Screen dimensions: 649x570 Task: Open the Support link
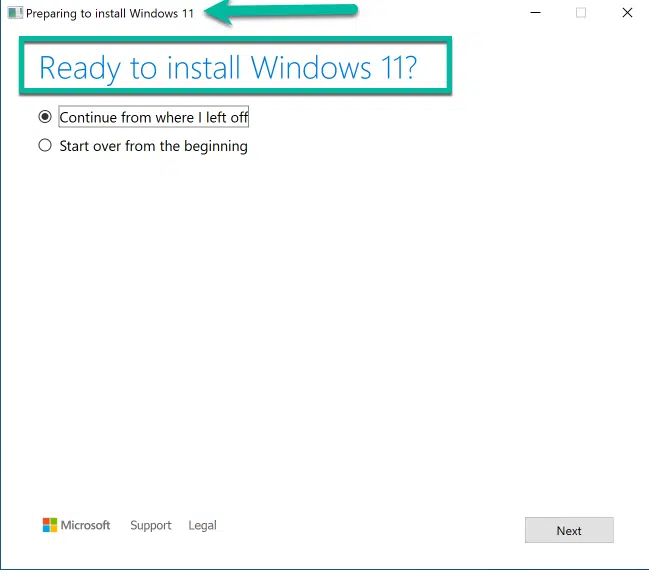tap(151, 525)
